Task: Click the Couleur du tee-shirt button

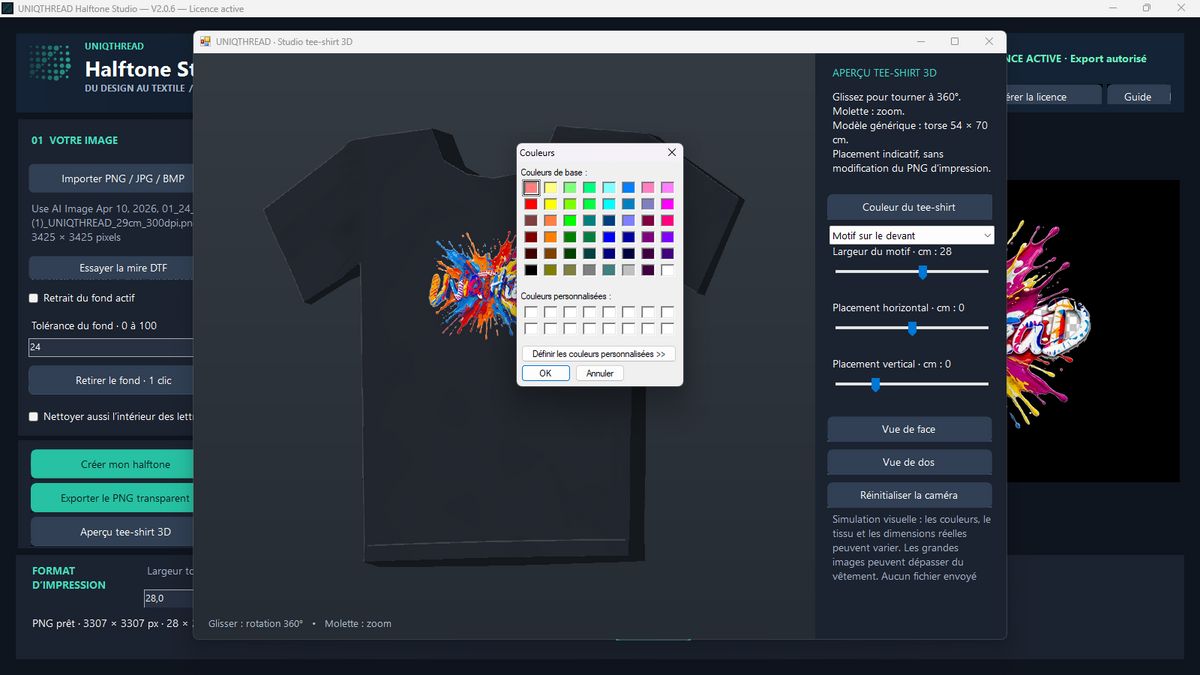Action: pos(909,207)
